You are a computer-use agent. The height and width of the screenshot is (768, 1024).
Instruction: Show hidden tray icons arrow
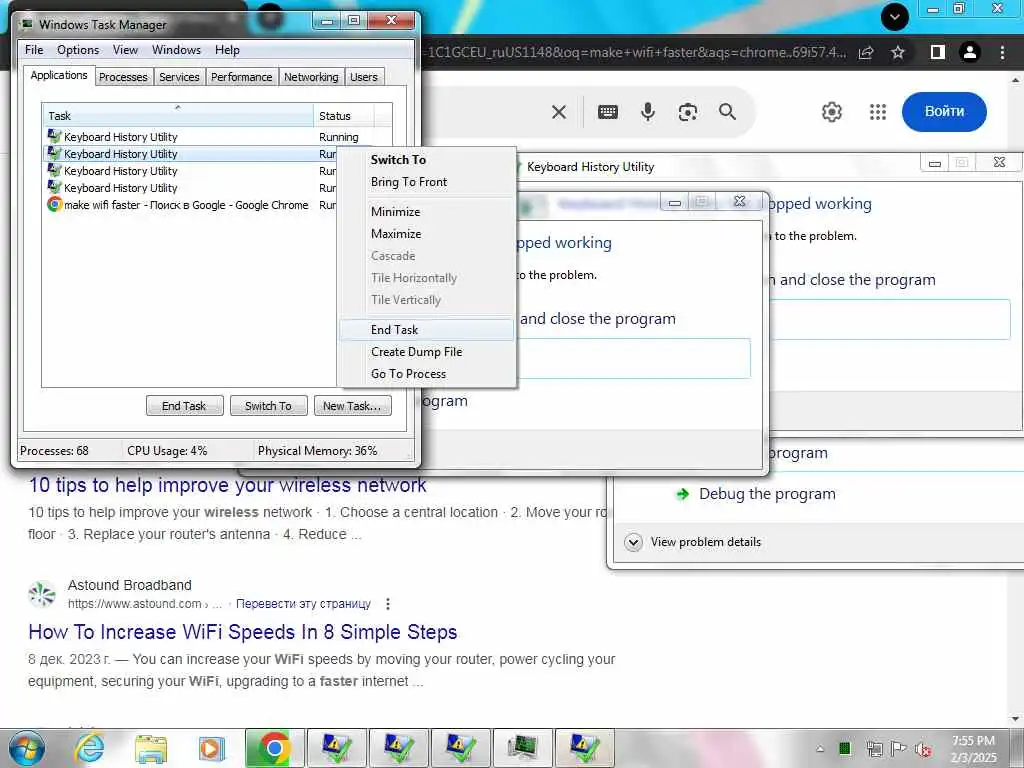tap(820, 749)
